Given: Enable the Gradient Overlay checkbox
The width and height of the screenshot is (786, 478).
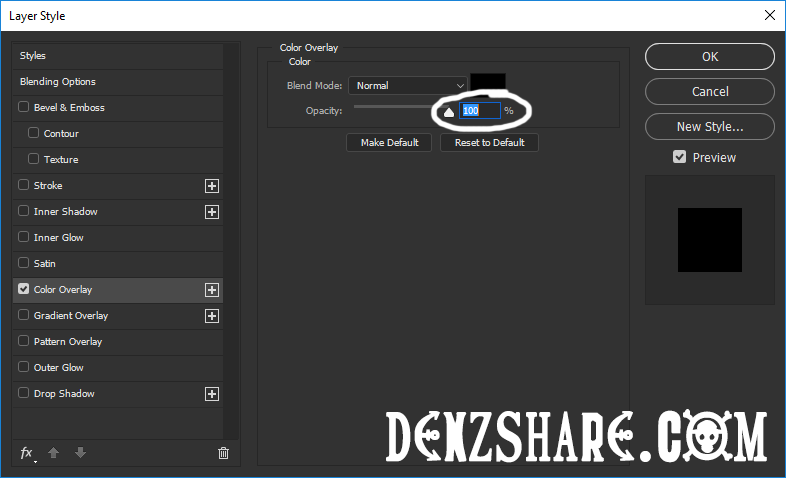Looking at the screenshot, I should (x=24, y=315).
